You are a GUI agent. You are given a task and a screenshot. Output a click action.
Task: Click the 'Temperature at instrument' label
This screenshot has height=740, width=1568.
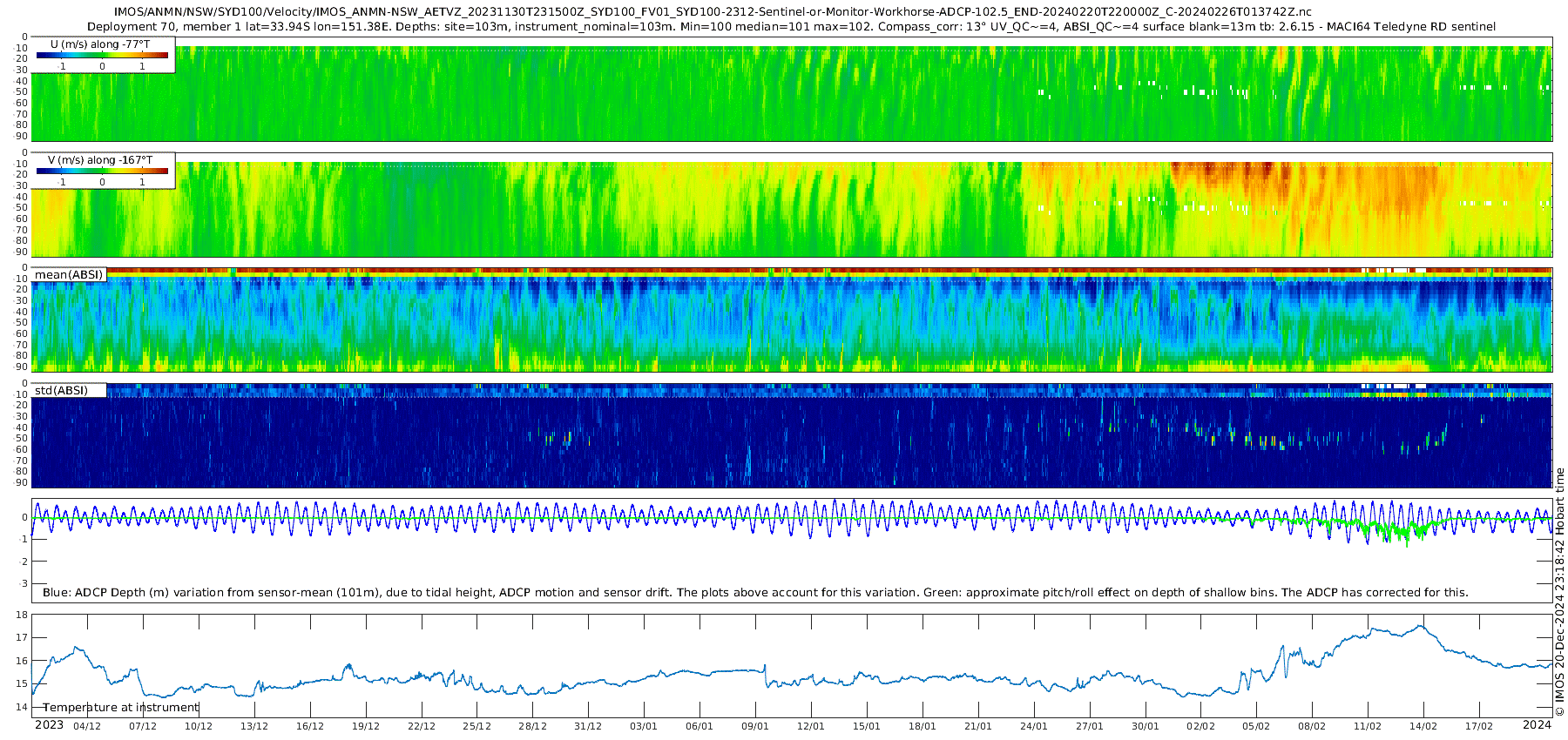tap(121, 708)
